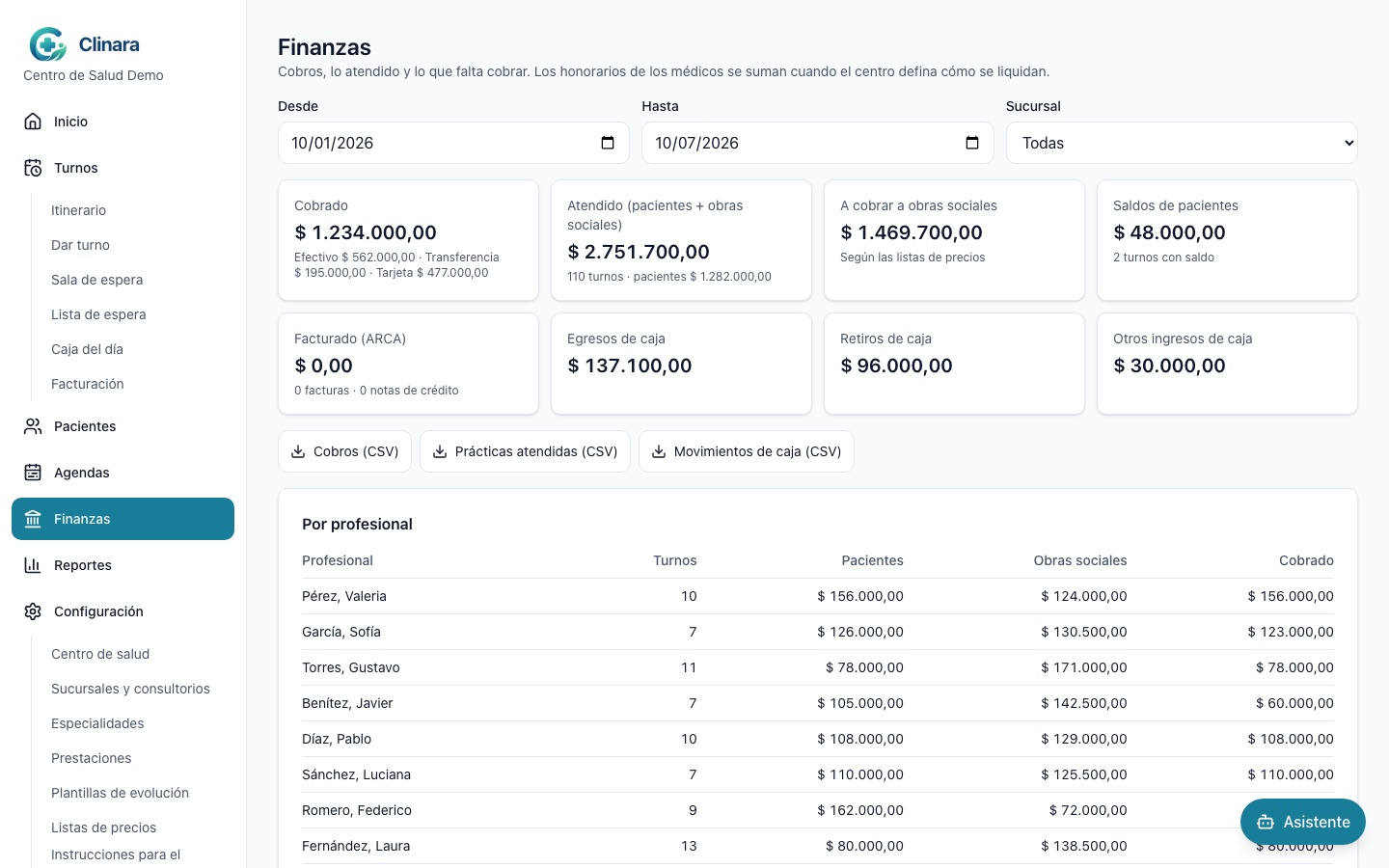Click the Finanzas bank icon

[33, 519]
